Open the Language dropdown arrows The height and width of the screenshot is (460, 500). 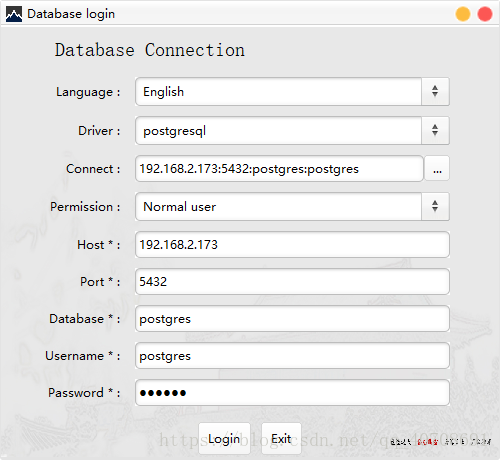click(435, 92)
